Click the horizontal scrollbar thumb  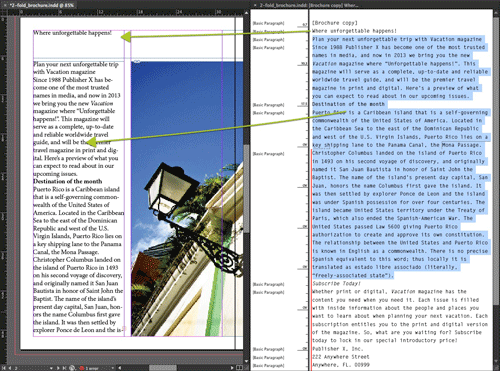coord(163,368)
